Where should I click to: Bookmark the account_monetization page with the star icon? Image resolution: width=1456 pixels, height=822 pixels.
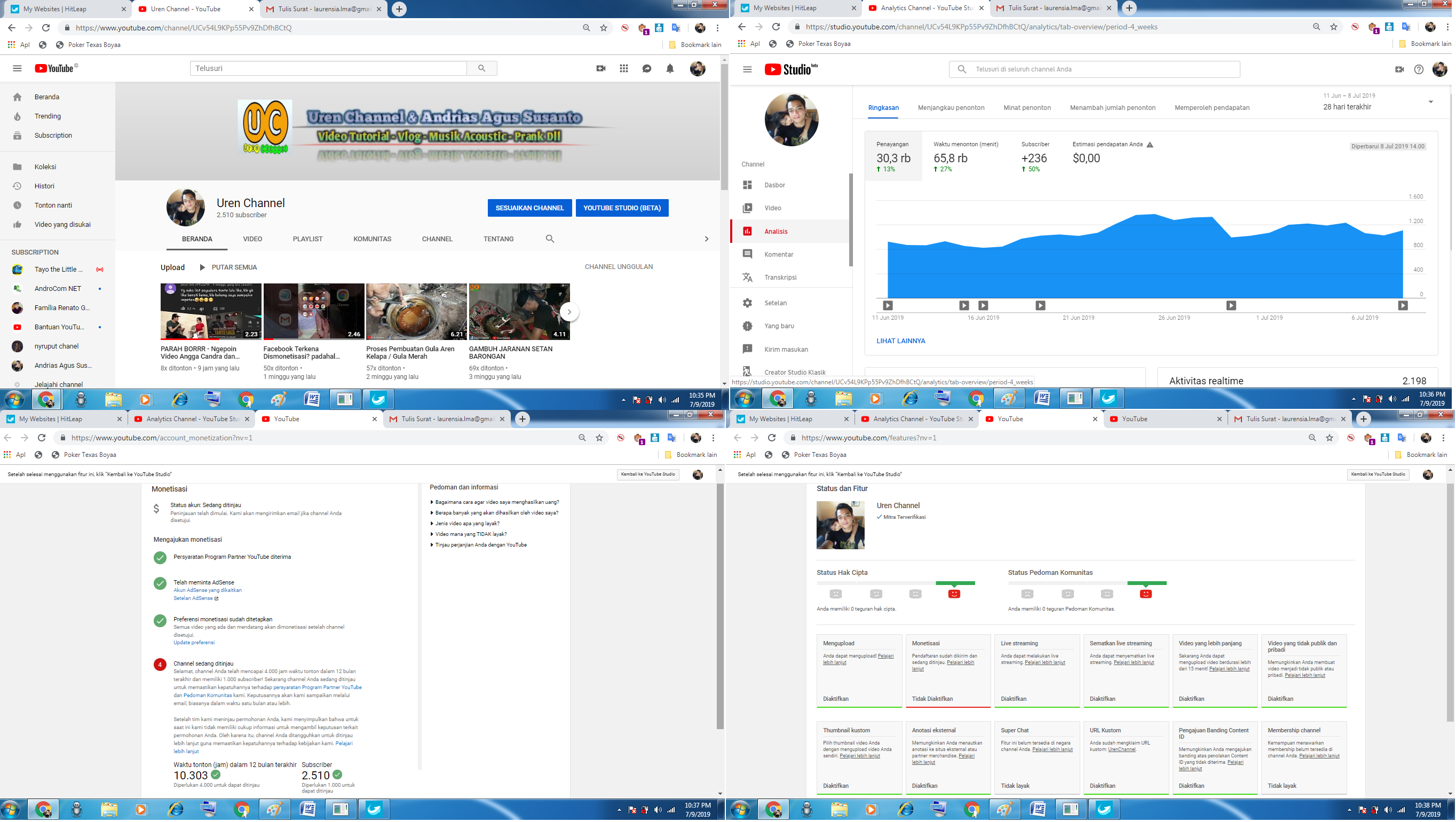pyautogui.click(x=599, y=438)
